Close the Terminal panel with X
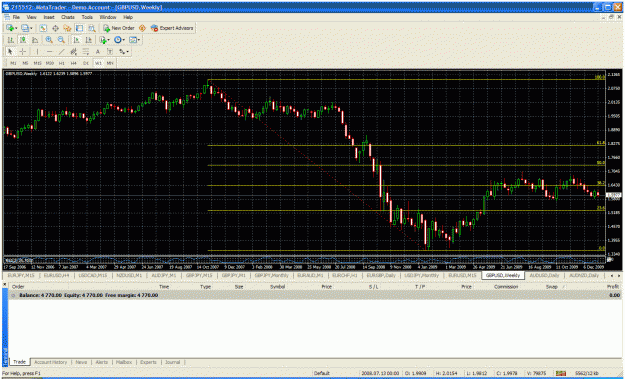Screen dimensions: 625x379 coord(5,285)
